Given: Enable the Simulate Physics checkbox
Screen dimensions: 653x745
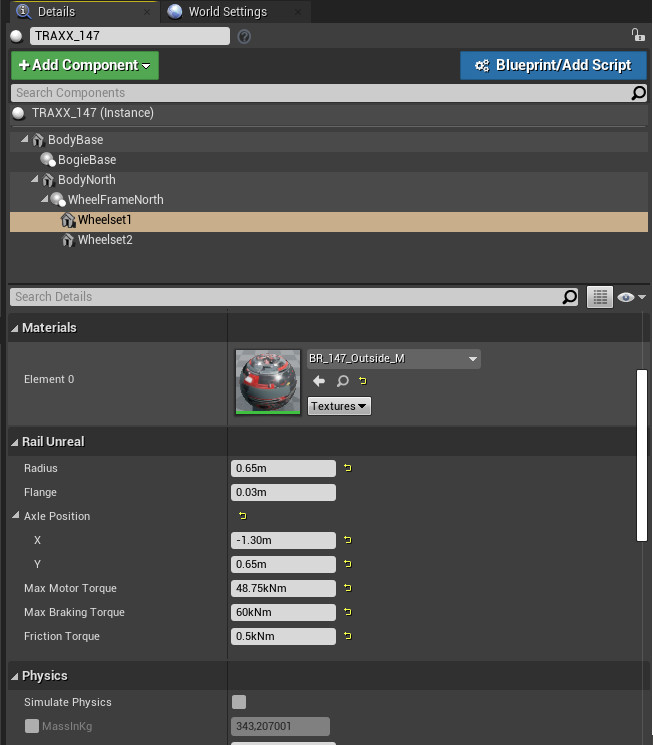Looking at the screenshot, I should click(239, 702).
